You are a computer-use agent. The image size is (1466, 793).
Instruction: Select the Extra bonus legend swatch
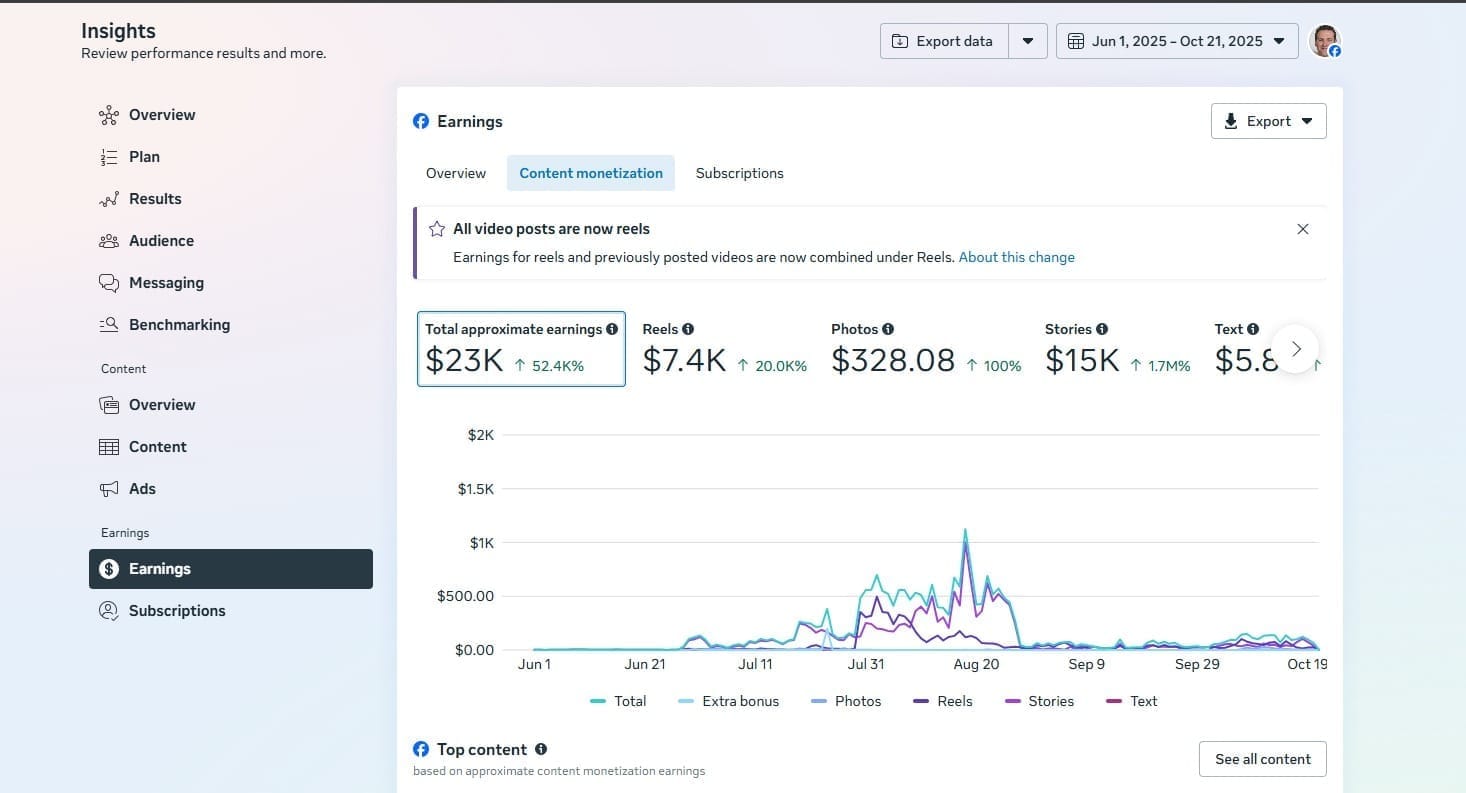tap(686, 701)
